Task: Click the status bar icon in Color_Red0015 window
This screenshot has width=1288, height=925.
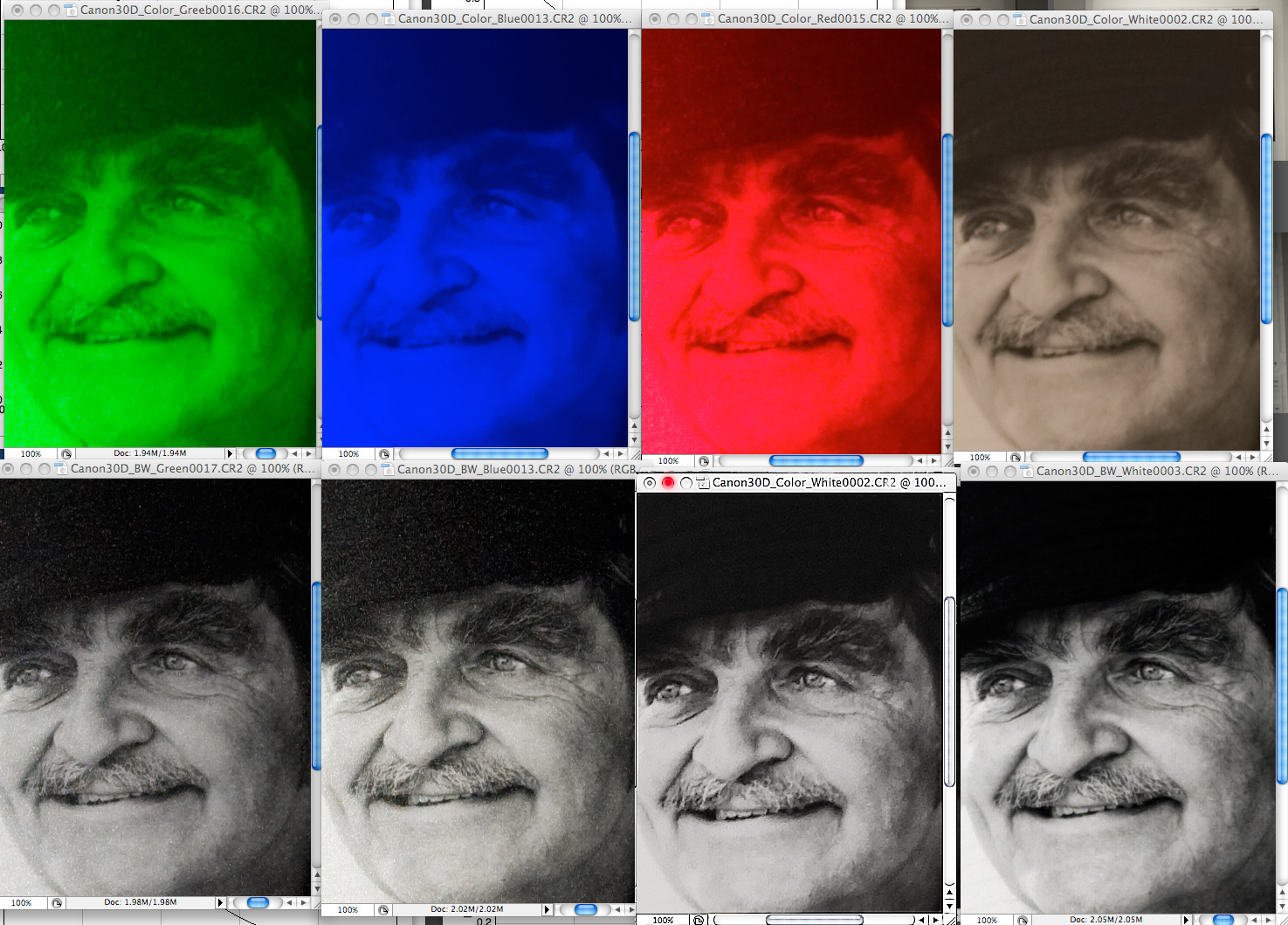Action: pyautogui.click(x=704, y=461)
